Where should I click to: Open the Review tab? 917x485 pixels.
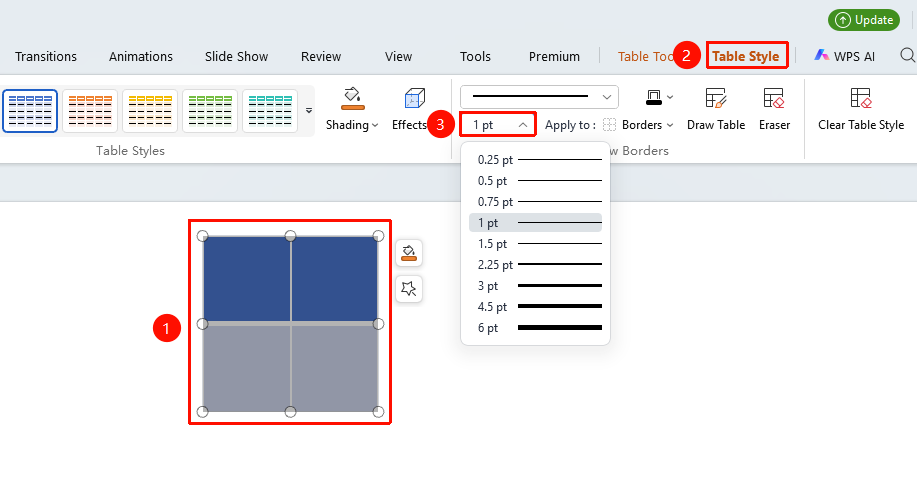pos(320,57)
